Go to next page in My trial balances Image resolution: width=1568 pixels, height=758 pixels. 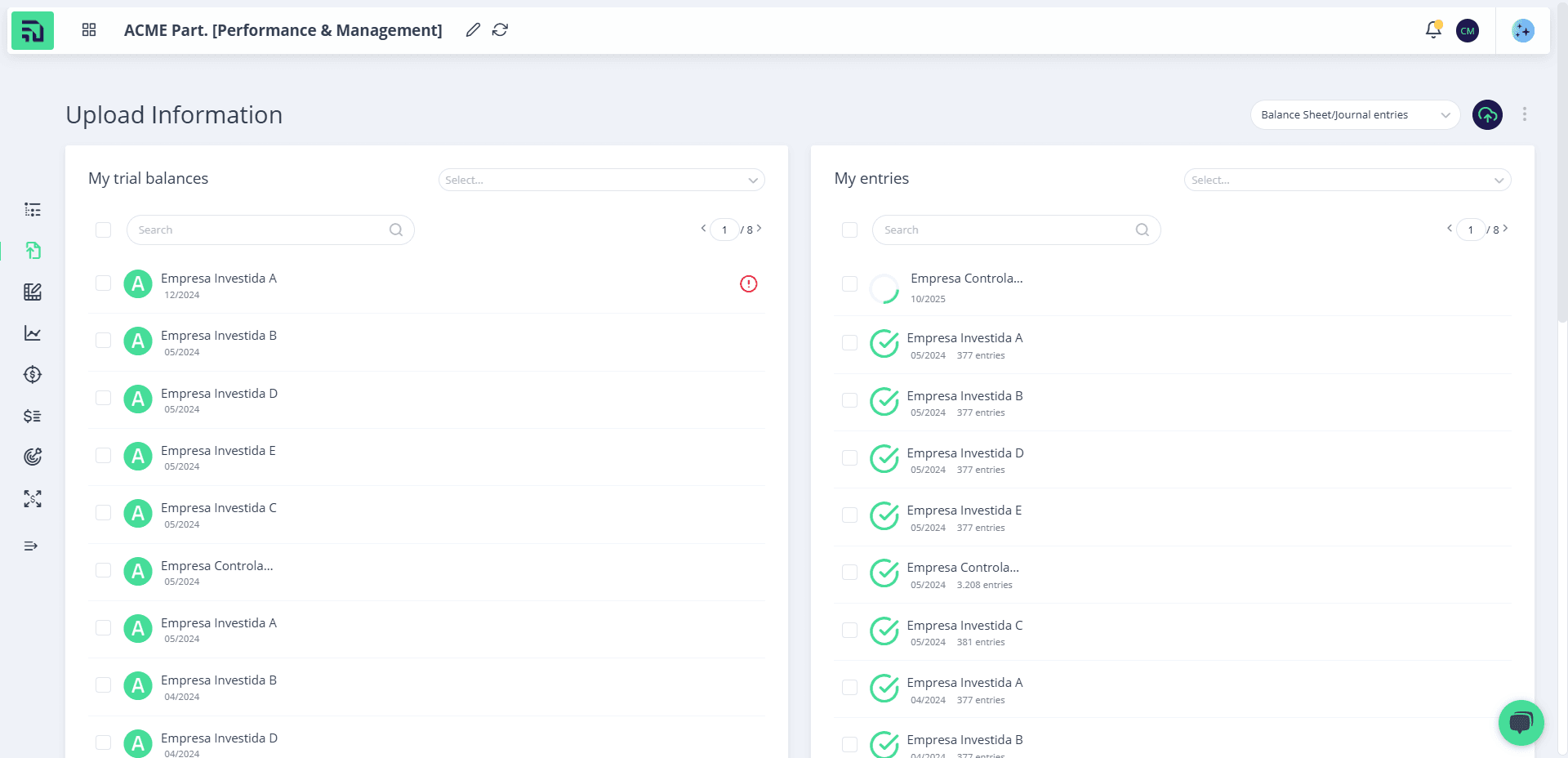[x=759, y=229]
